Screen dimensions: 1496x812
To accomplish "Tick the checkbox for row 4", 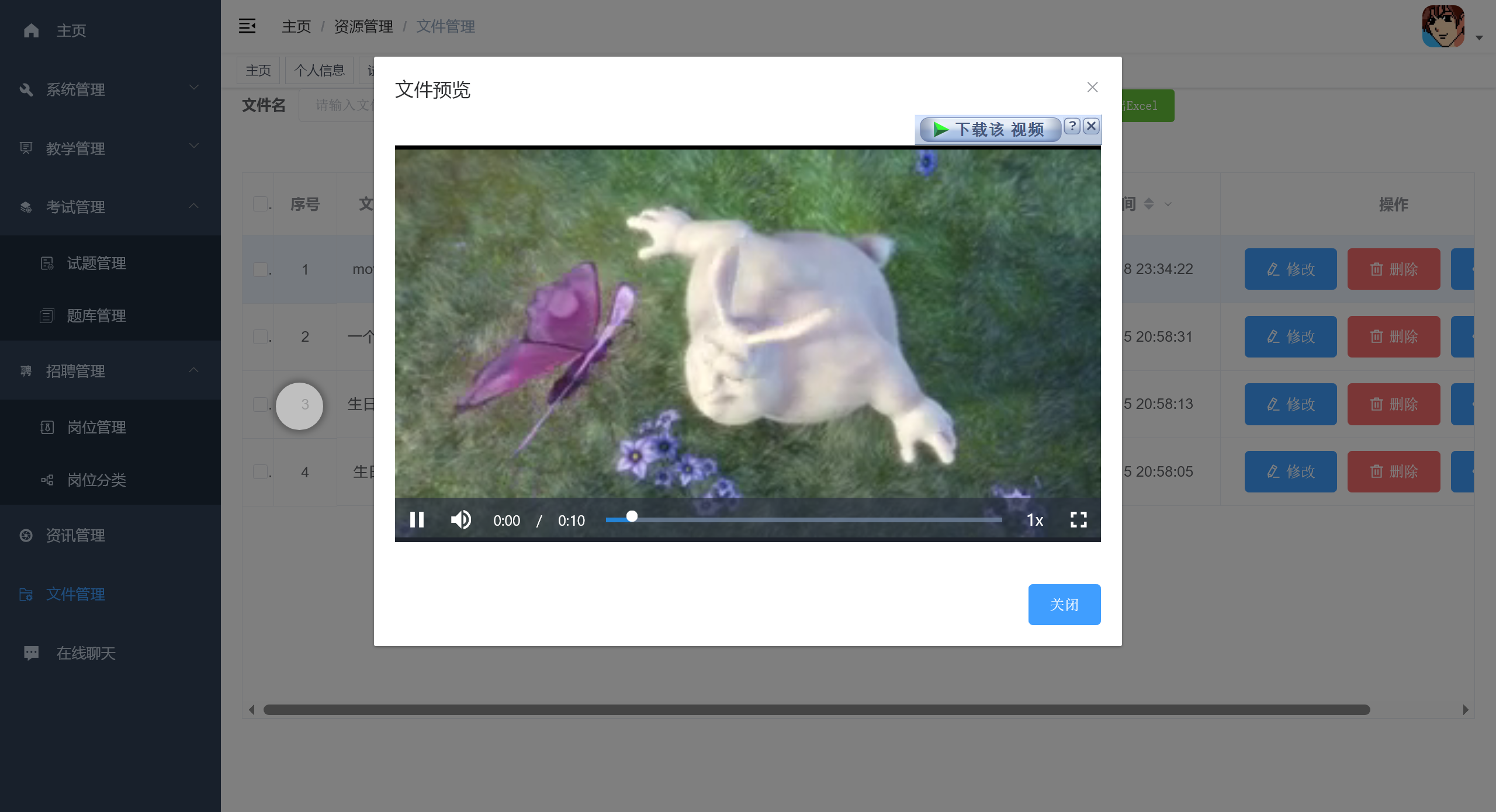I will point(260,472).
